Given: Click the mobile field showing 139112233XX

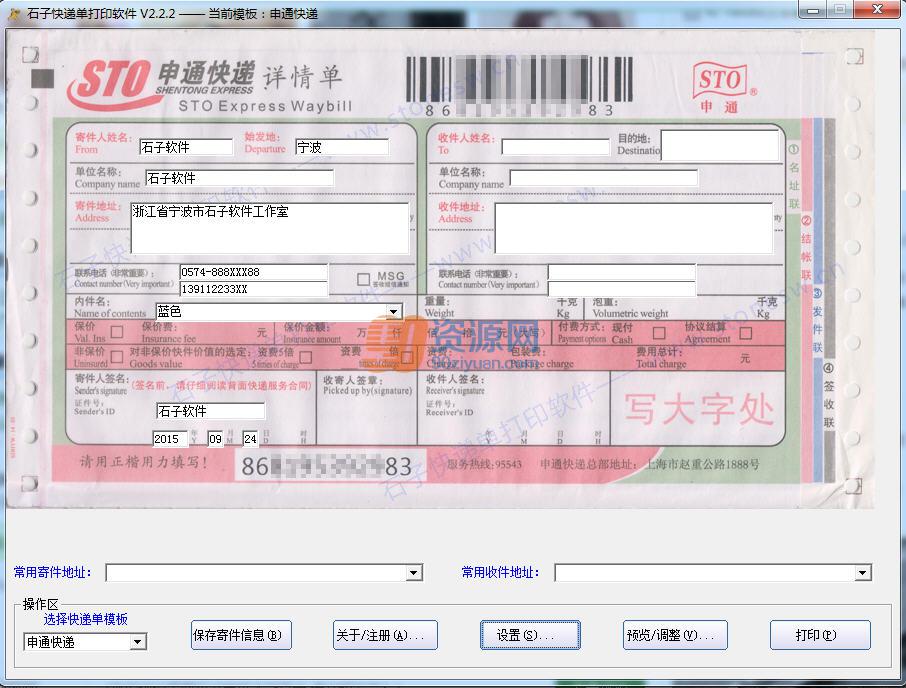Looking at the screenshot, I should (254, 289).
